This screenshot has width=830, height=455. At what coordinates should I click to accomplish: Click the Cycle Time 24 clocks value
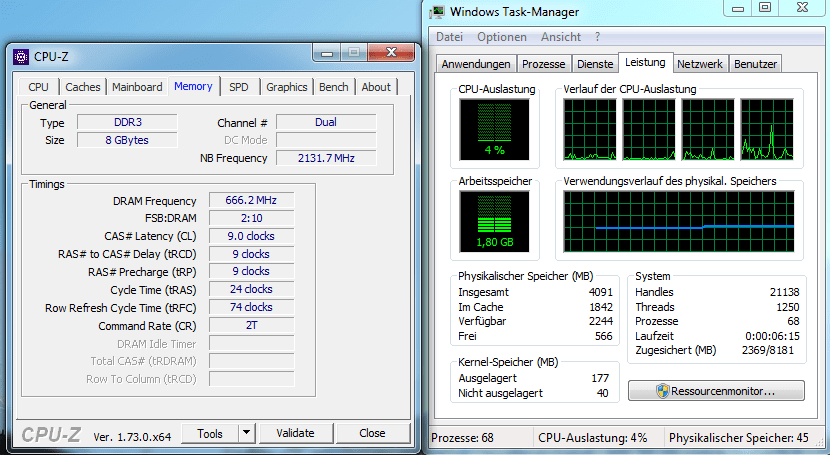[x=251, y=289]
